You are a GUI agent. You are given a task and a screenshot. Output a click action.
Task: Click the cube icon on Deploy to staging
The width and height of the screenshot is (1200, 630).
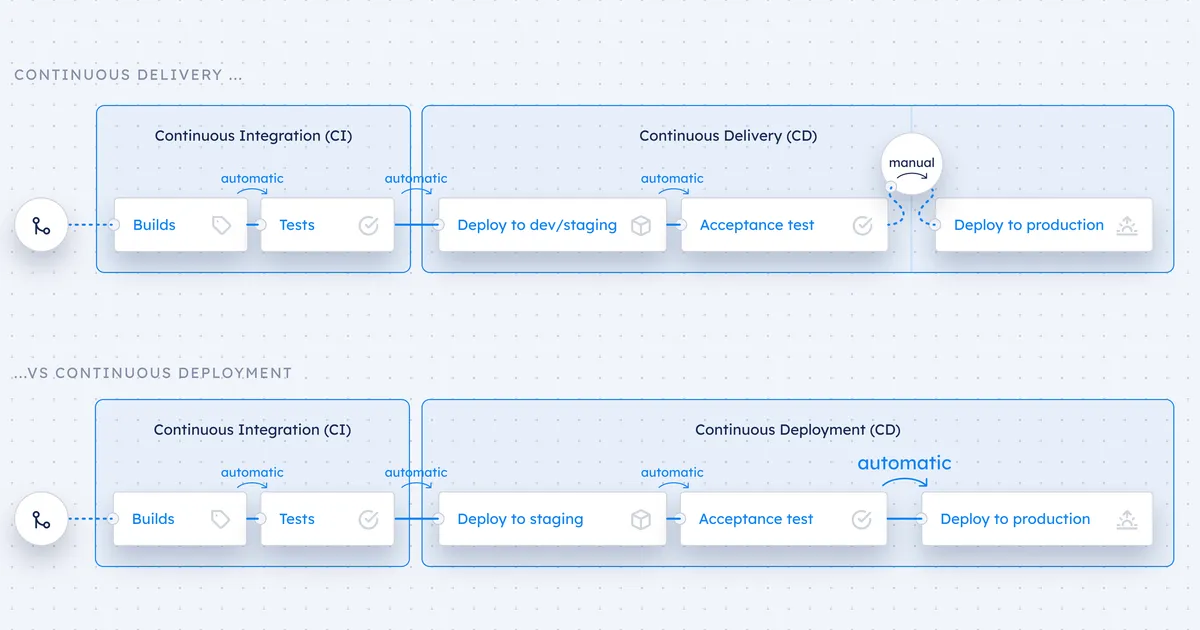[x=641, y=519]
